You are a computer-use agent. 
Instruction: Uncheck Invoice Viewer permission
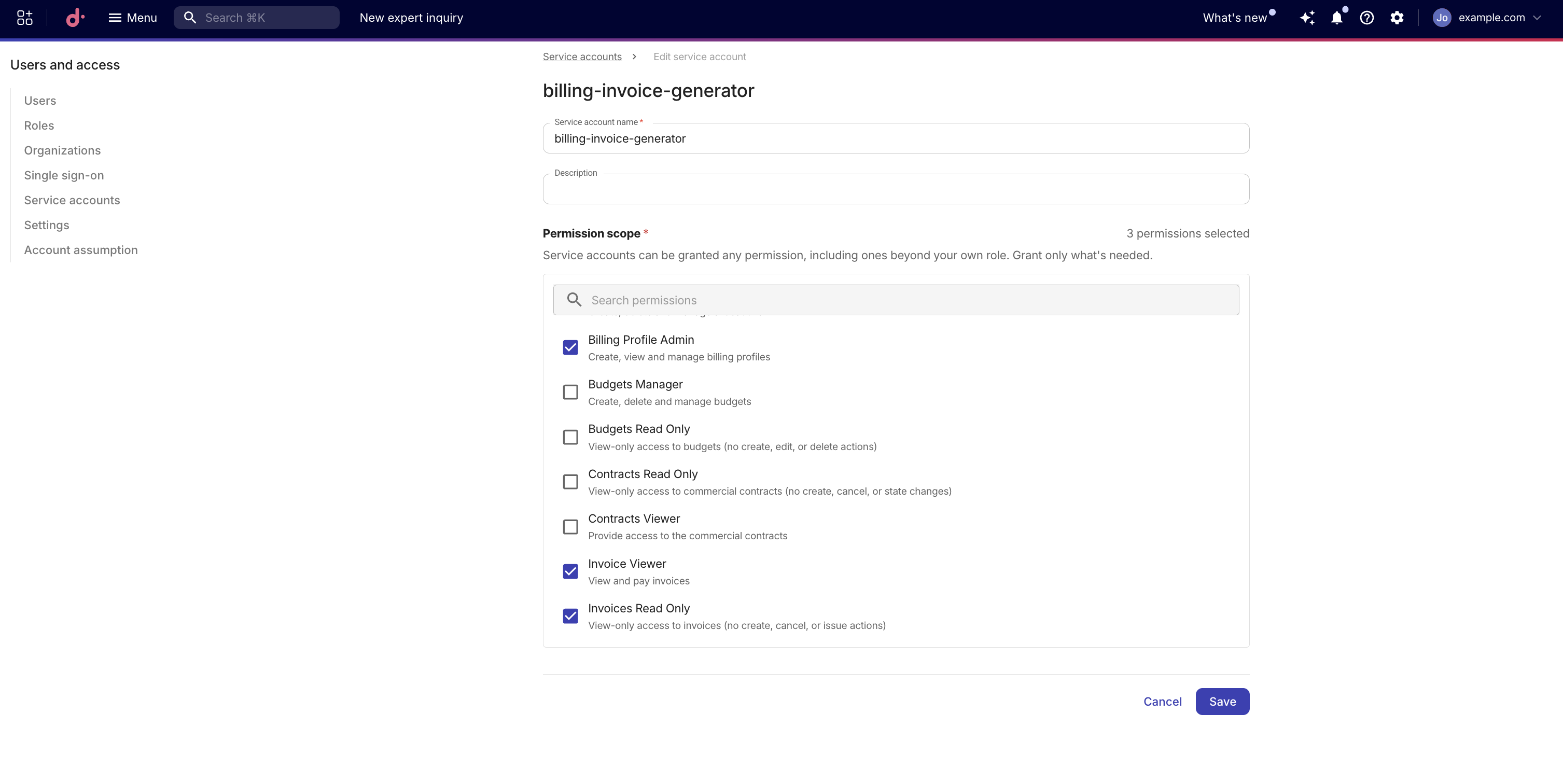coord(570,571)
